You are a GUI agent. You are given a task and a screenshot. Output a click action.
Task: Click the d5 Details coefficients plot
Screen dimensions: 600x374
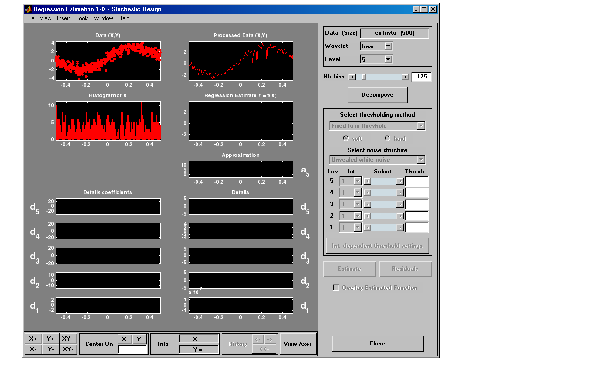point(108,206)
